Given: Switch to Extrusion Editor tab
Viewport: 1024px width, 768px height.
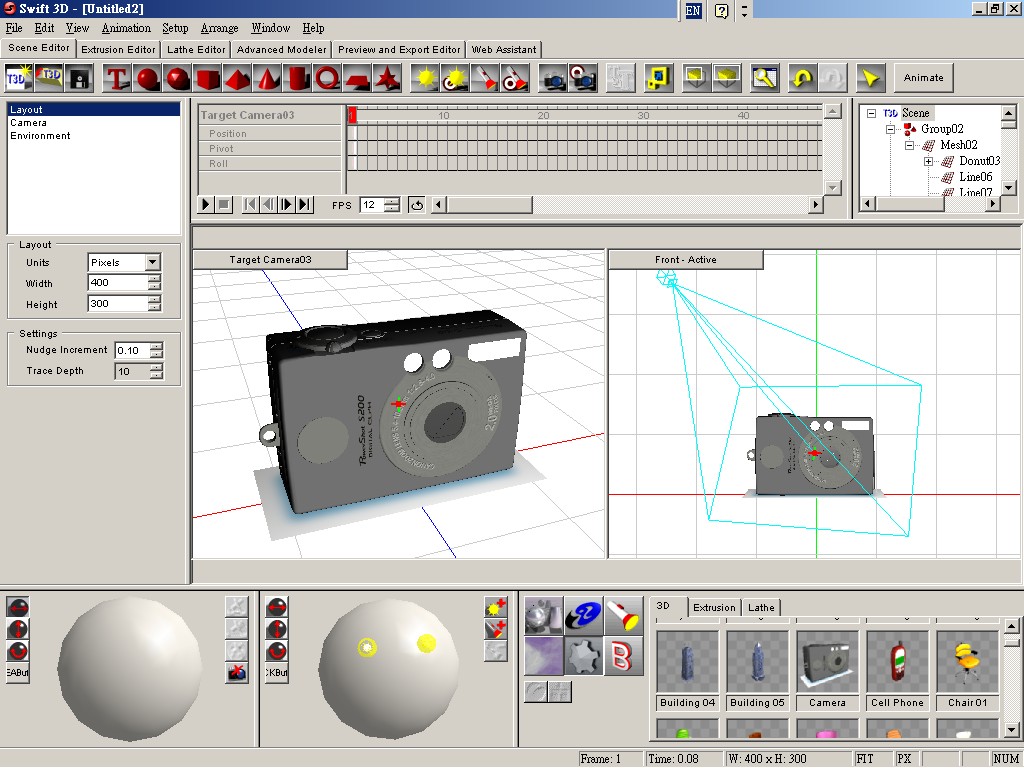Looking at the screenshot, I should (x=118, y=50).
